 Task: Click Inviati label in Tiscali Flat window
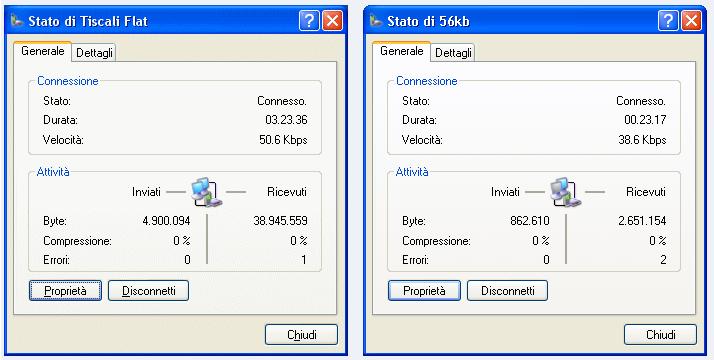[146, 192]
